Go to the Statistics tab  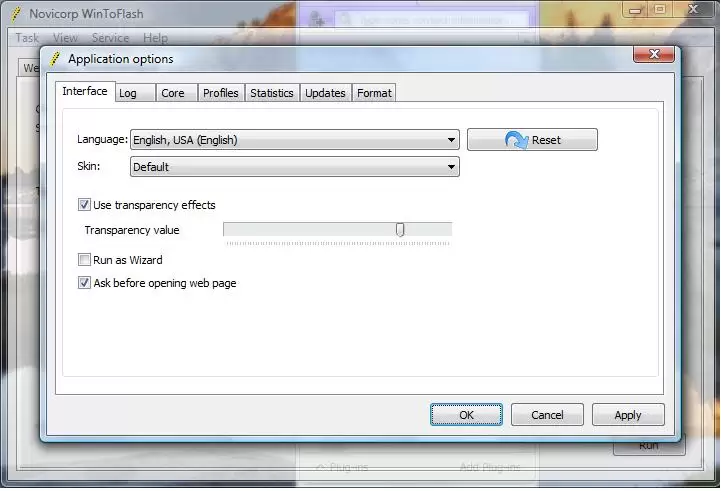tap(272, 93)
